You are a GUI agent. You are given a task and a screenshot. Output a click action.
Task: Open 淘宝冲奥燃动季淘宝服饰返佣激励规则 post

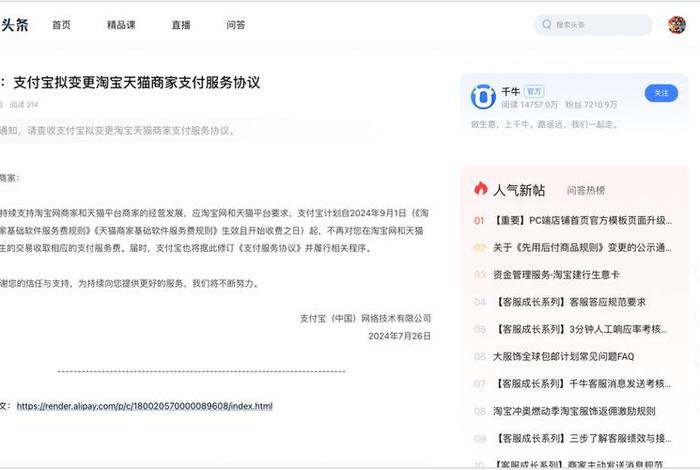[574, 411]
